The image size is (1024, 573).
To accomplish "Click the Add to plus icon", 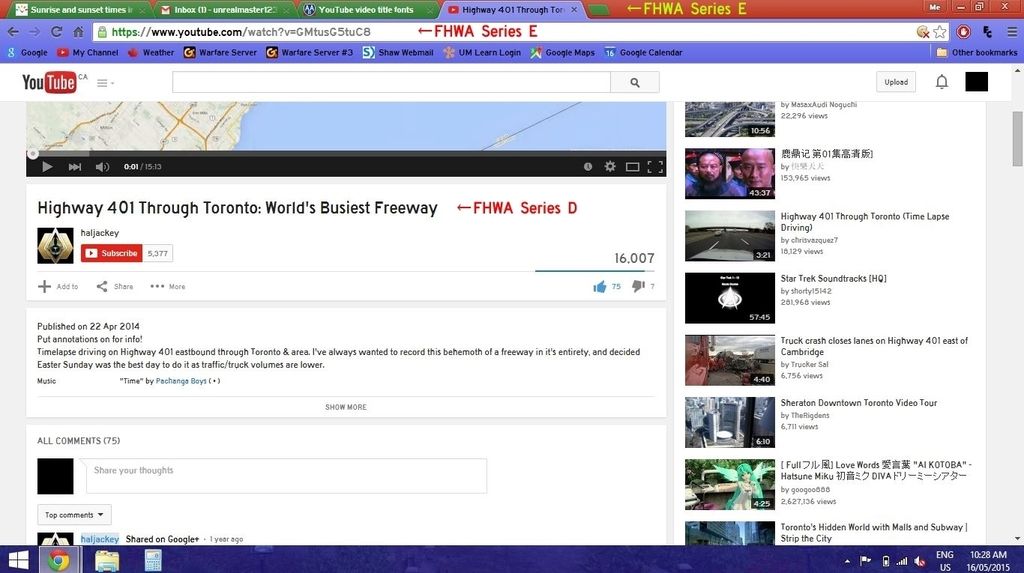I will tap(44, 286).
